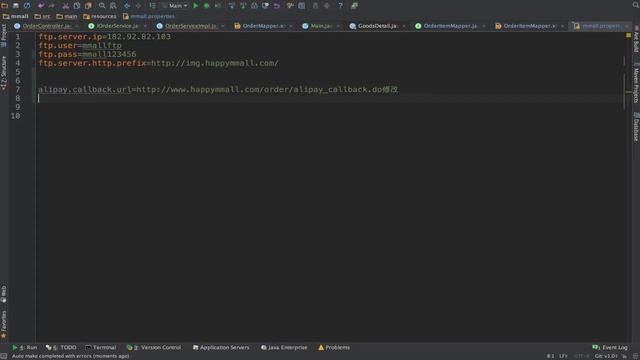This screenshot has width=640, height=360.
Task: Open the Project tool window sidebar
Action: 4,36
